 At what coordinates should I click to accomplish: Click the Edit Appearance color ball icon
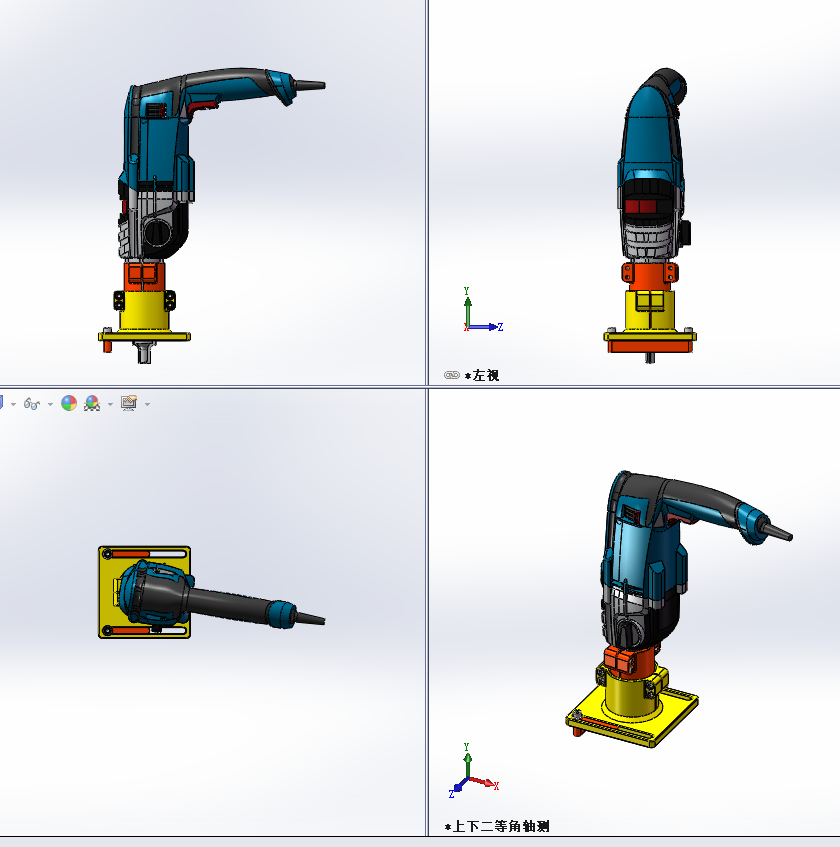pyautogui.click(x=69, y=403)
